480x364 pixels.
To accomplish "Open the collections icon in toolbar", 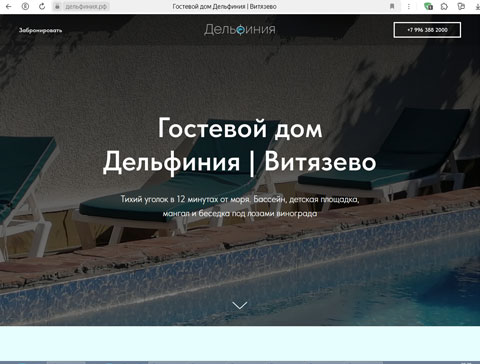I will click(461, 6).
